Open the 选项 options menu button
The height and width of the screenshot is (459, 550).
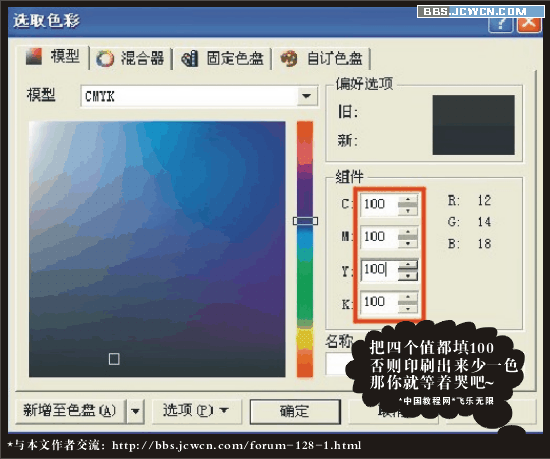(x=196, y=410)
